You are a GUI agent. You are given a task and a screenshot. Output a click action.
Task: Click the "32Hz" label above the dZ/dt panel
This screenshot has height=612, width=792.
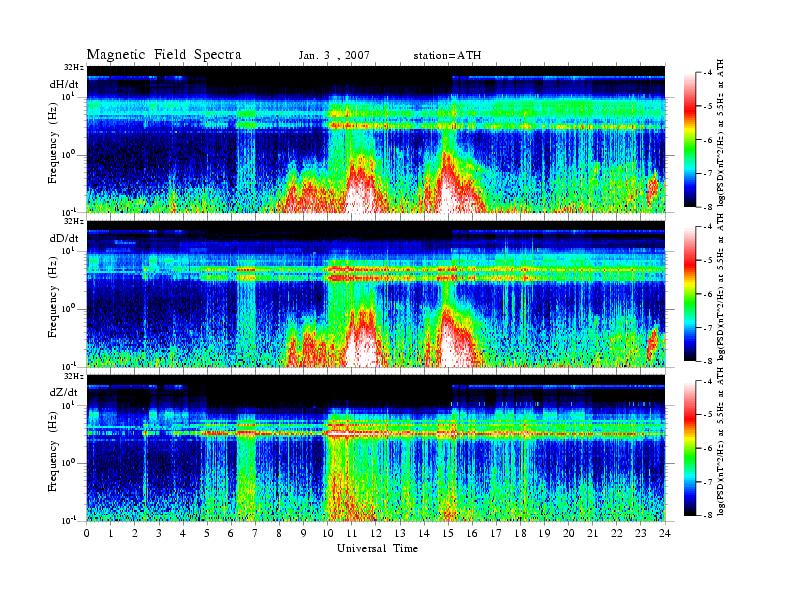click(x=74, y=376)
